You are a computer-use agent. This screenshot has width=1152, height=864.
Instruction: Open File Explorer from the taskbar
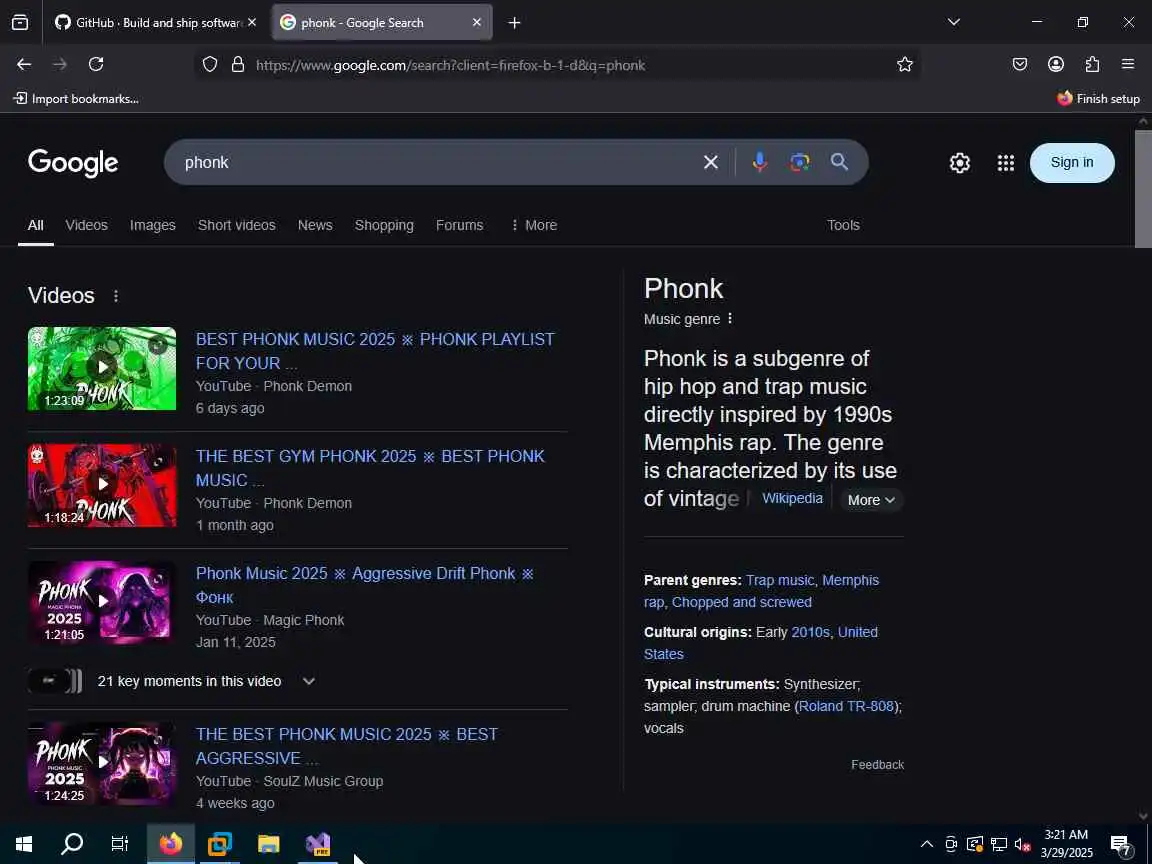269,844
